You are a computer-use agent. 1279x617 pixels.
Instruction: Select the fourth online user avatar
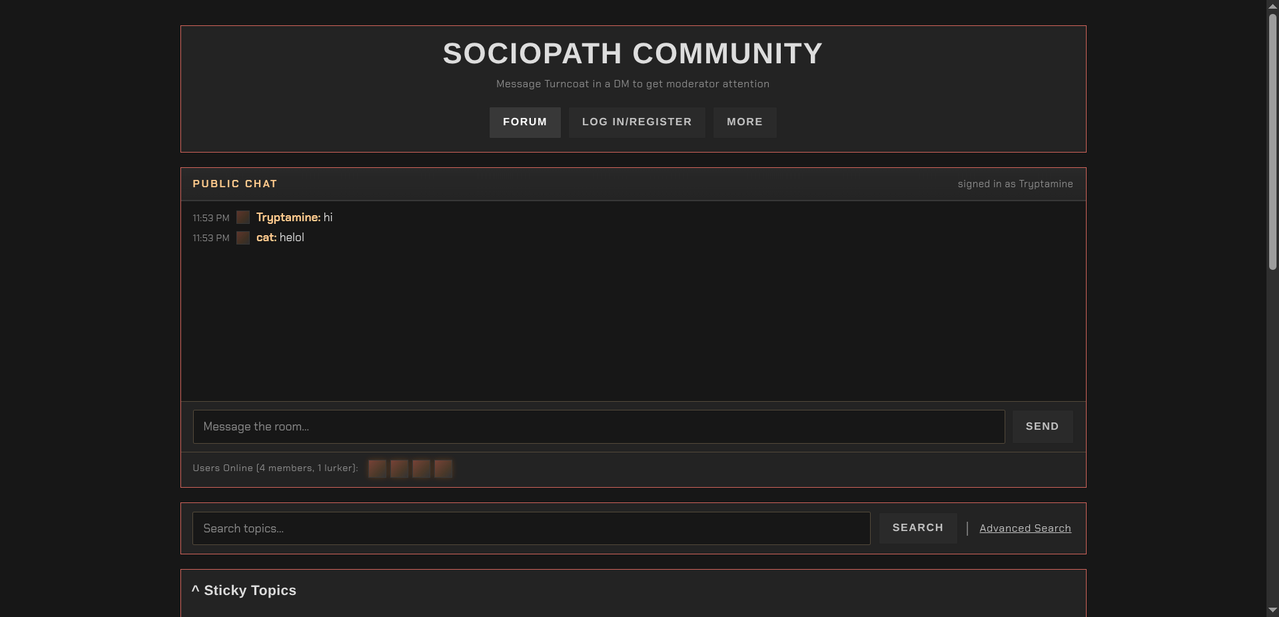[x=443, y=468]
